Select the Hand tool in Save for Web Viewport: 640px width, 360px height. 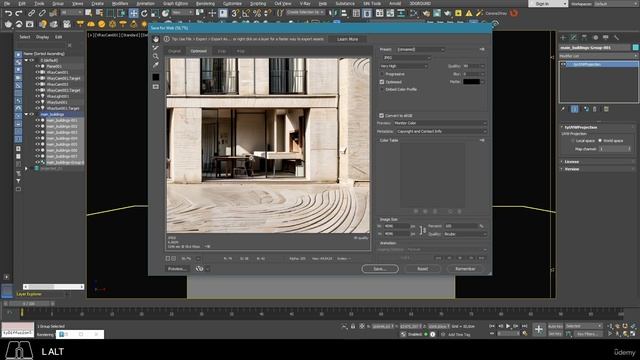[x=156, y=39]
